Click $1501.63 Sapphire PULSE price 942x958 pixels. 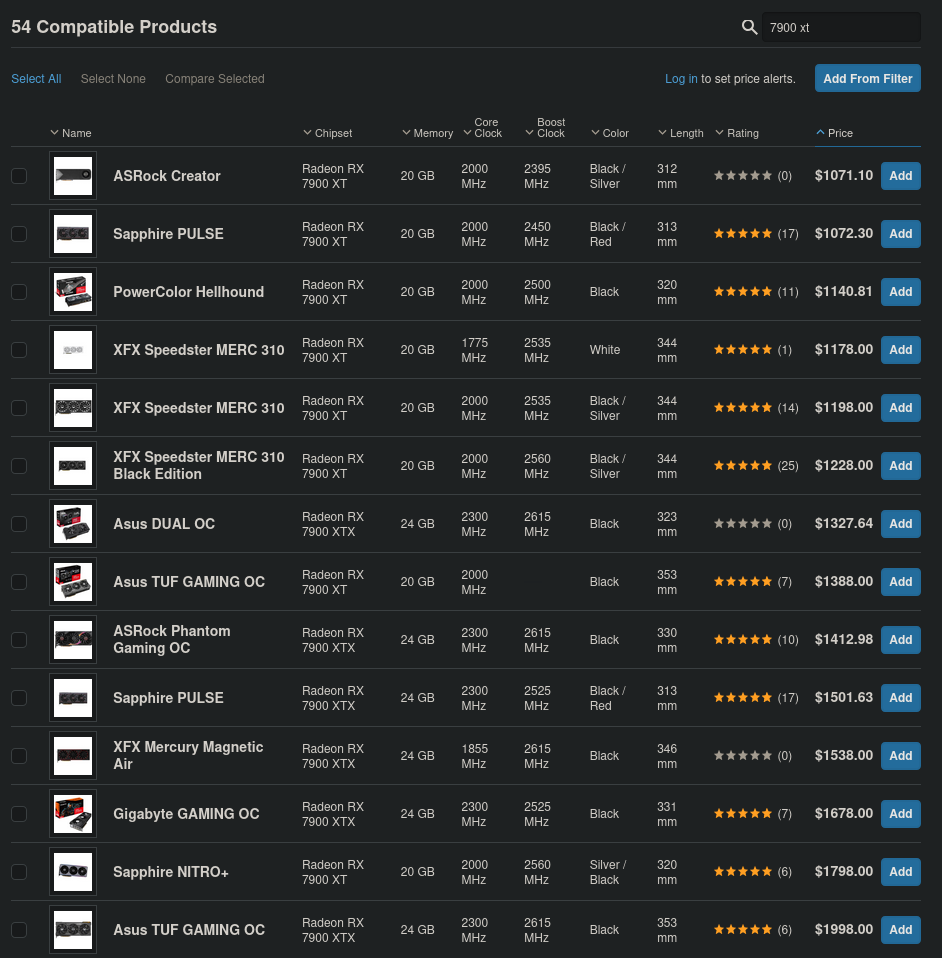[x=844, y=698]
